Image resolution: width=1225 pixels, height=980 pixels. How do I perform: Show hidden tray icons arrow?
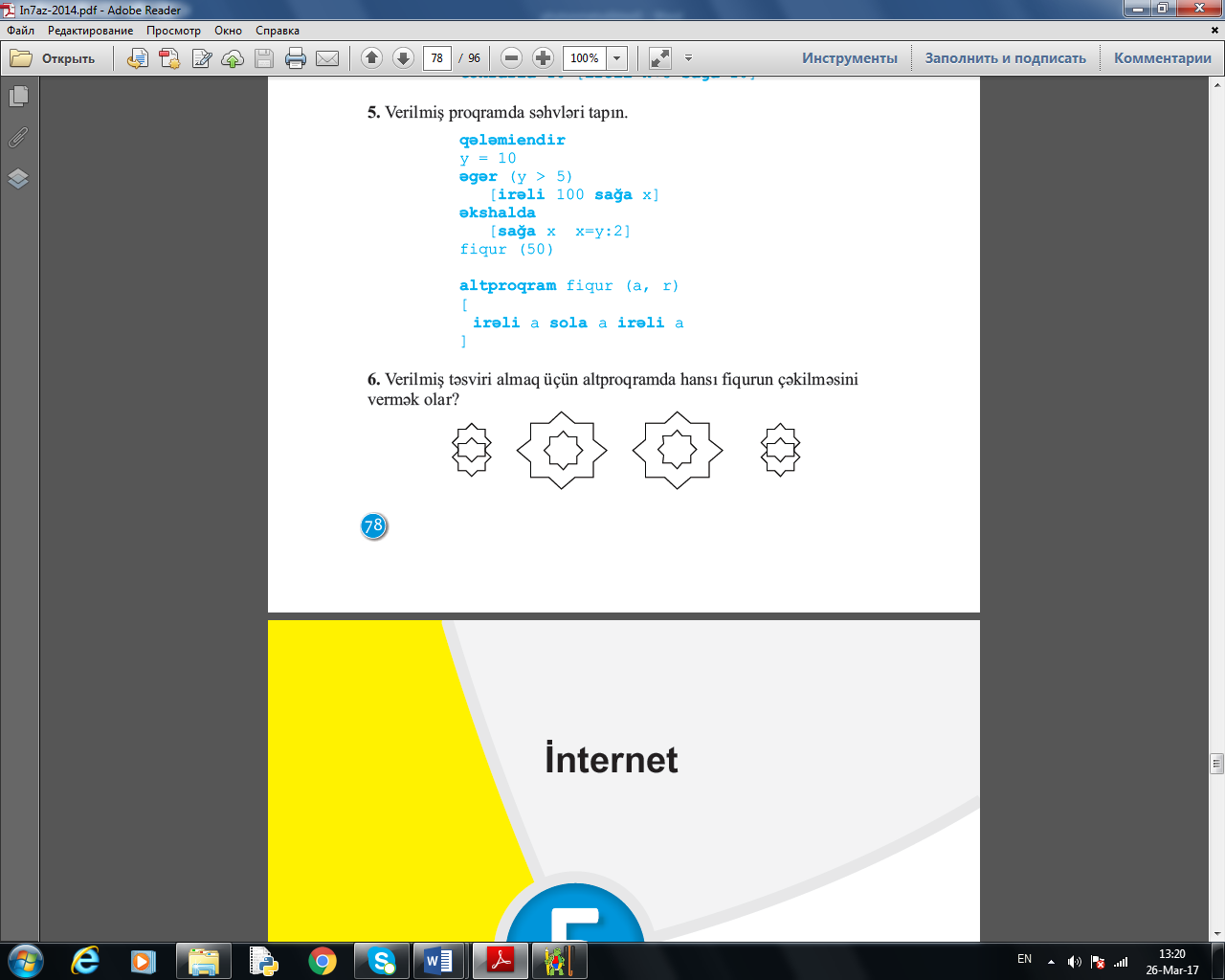point(1051,962)
